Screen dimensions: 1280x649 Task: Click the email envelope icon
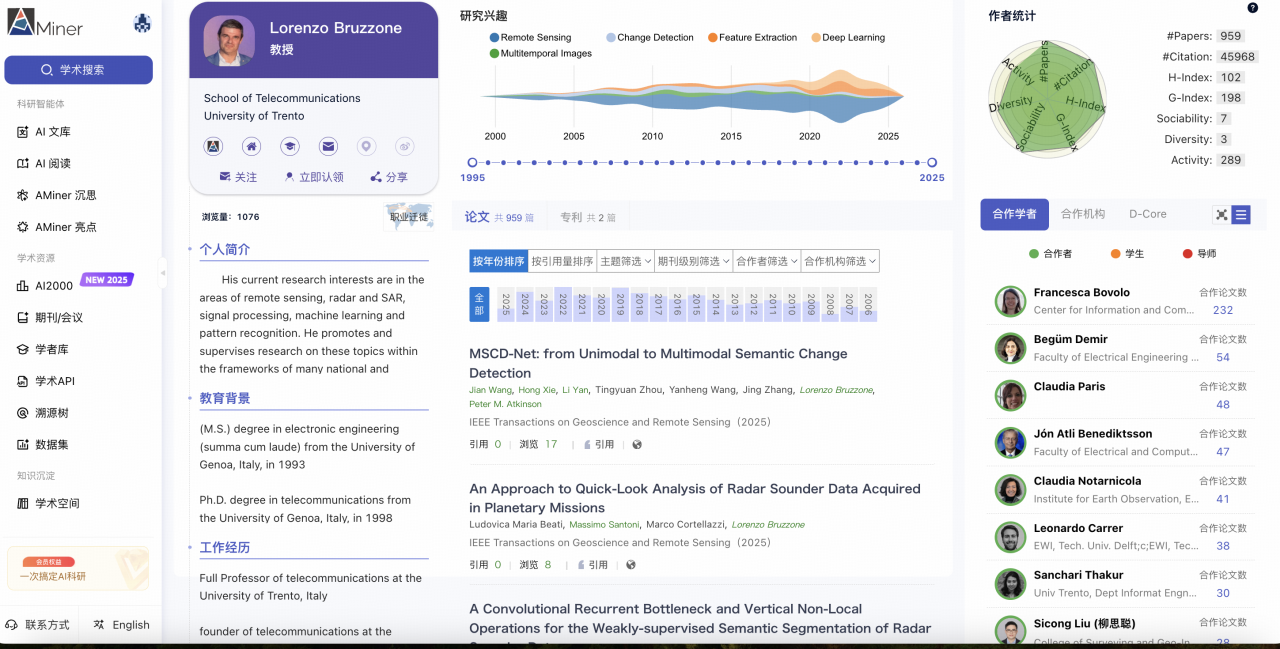328,147
